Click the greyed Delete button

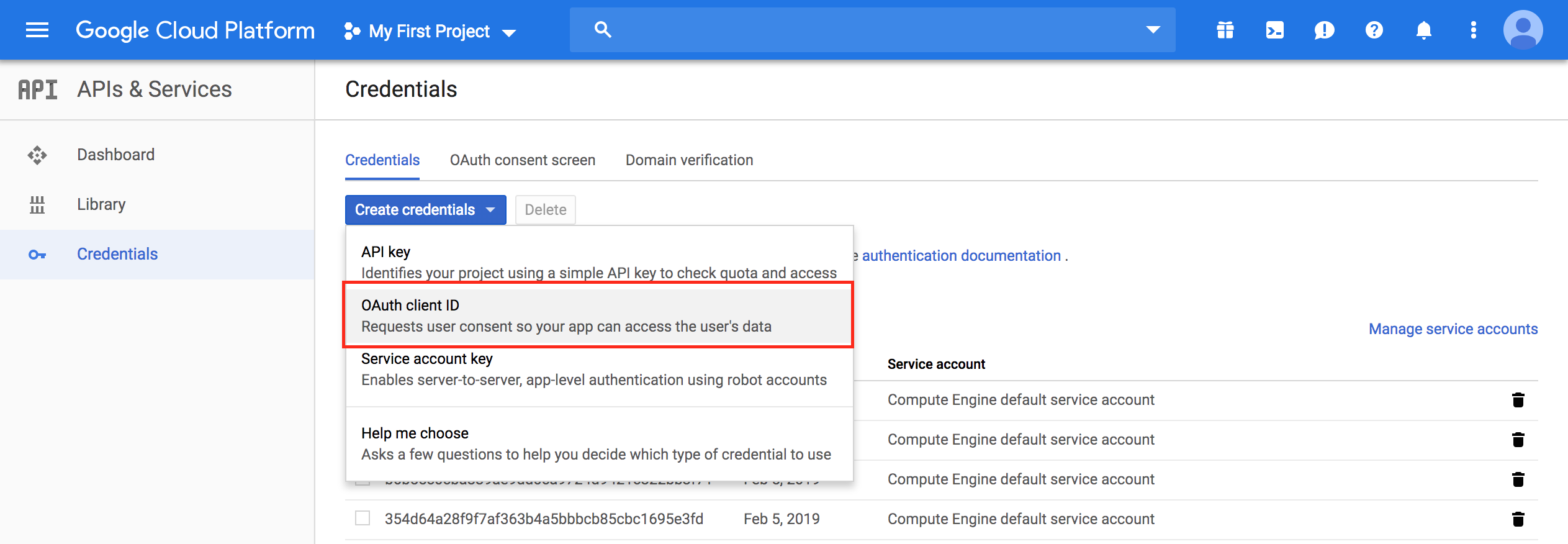pos(546,210)
